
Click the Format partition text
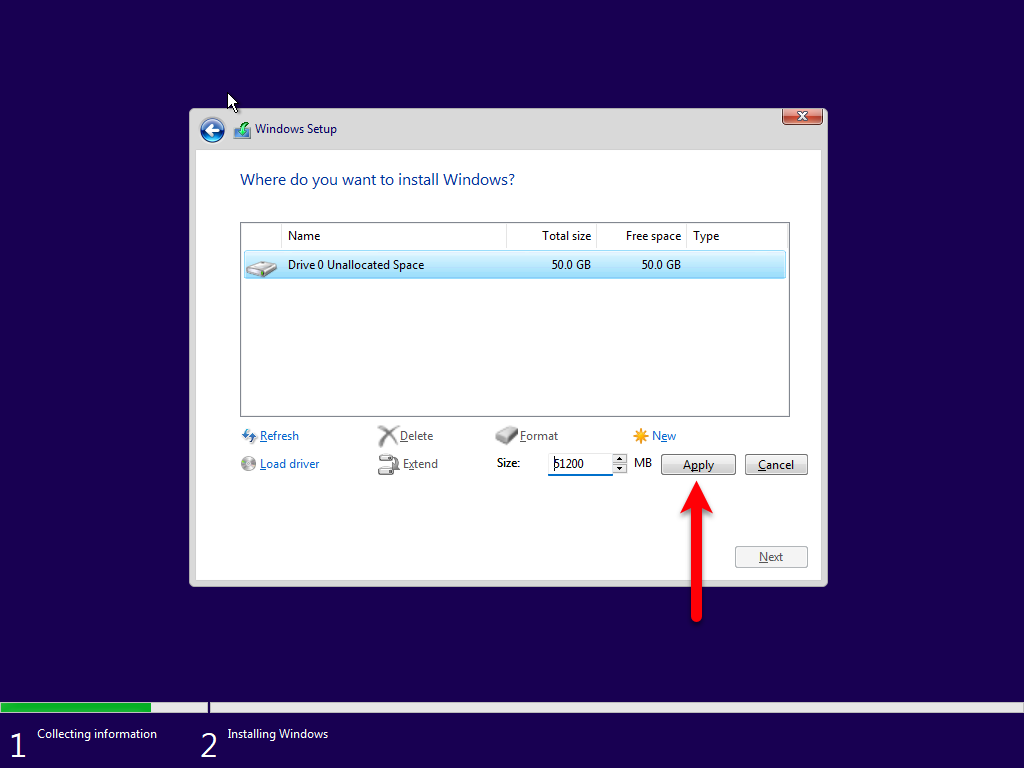tap(539, 436)
